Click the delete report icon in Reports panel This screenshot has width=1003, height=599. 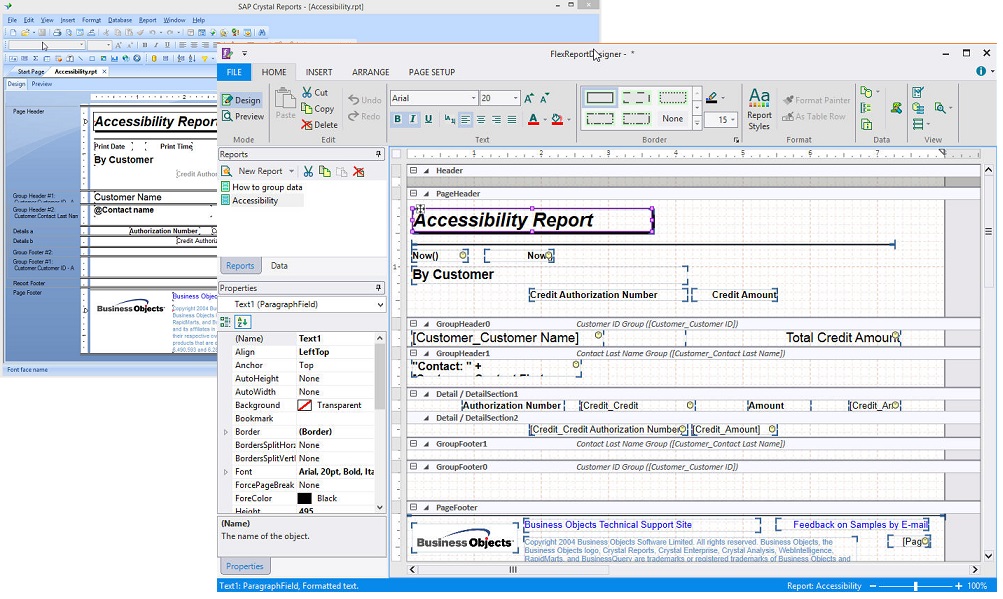(x=359, y=172)
